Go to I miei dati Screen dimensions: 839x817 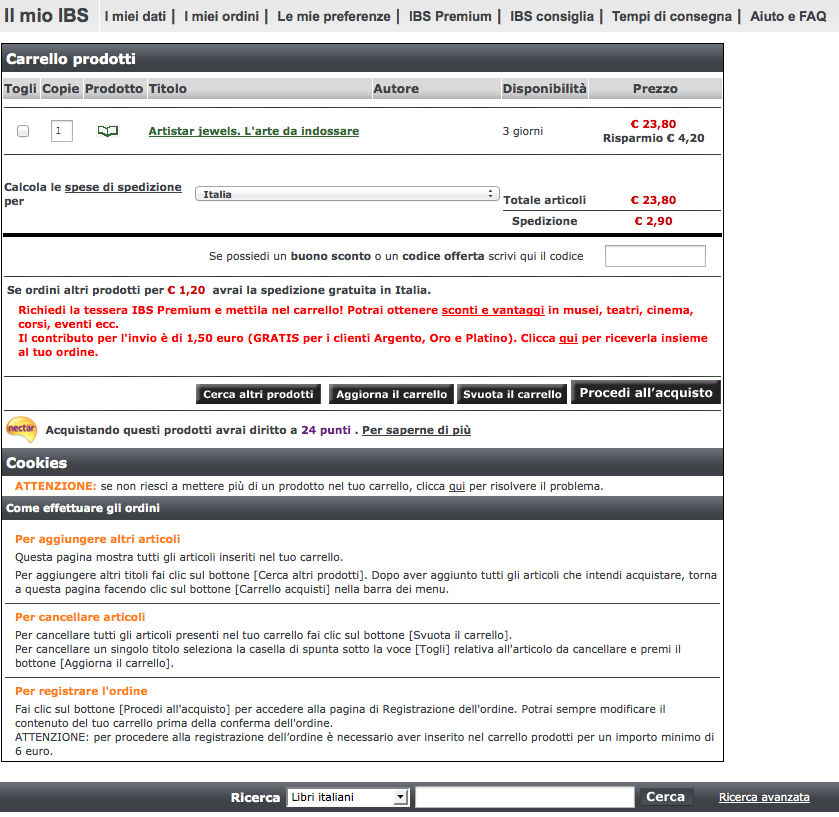pos(135,17)
